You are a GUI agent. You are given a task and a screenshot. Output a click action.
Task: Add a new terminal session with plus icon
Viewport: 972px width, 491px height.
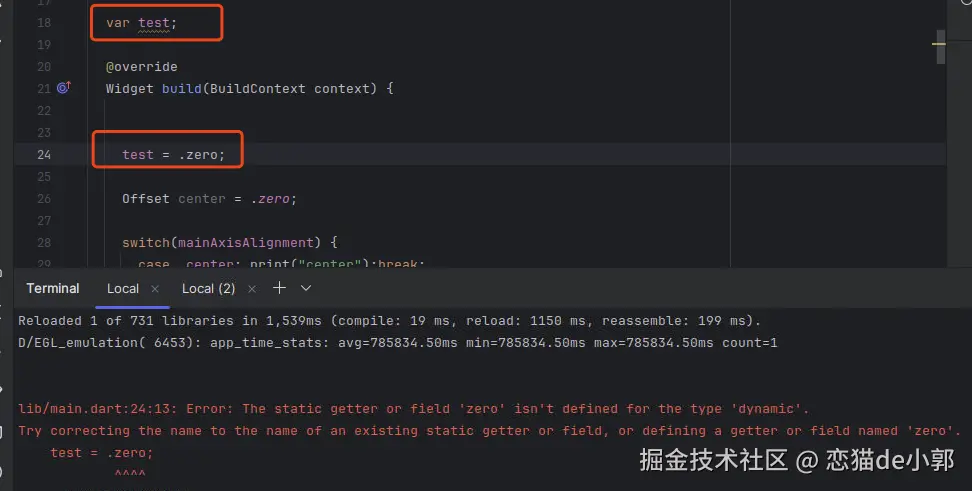(279, 288)
